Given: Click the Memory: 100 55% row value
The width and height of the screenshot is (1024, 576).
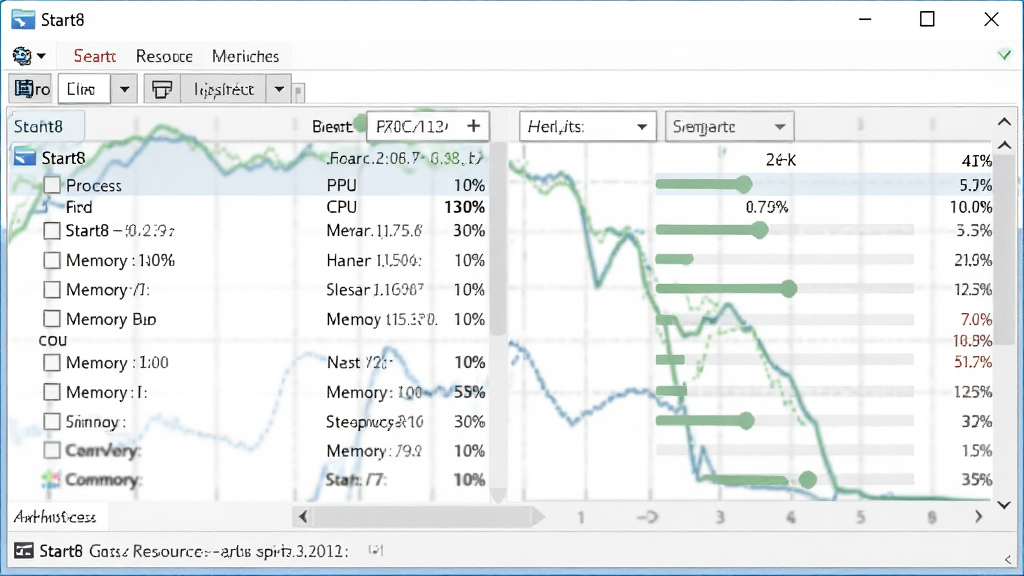Looking at the screenshot, I should [470, 392].
